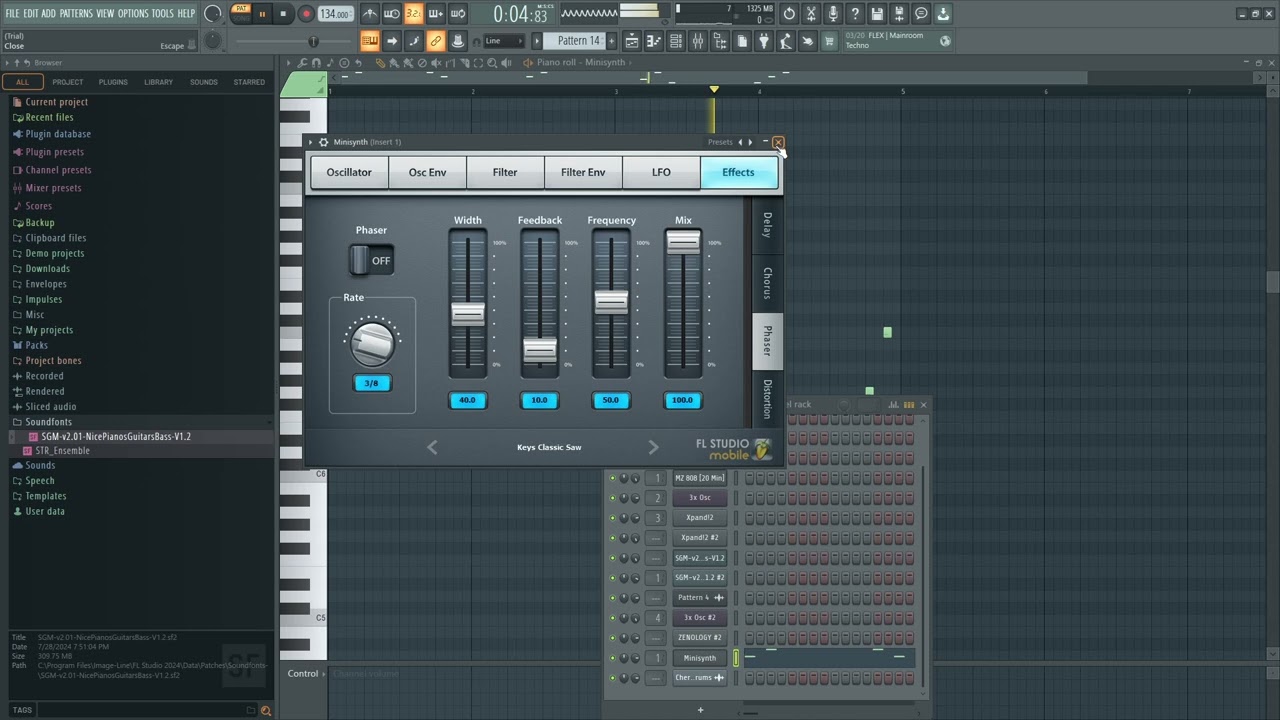Image resolution: width=1280 pixels, height=720 pixels.
Task: Select the piano roll draw pencil tool
Action: [380, 63]
